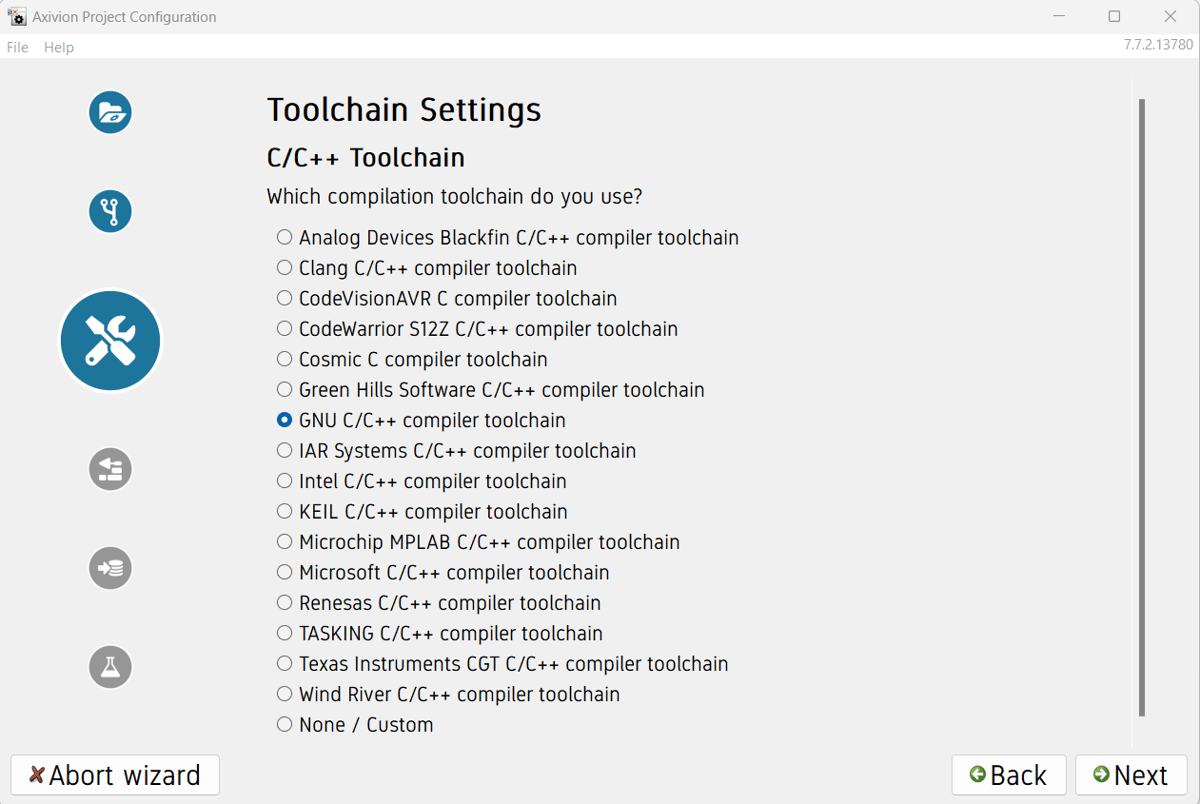Click the grey flask analysis step icon
This screenshot has height=804, width=1200.
tap(110, 666)
